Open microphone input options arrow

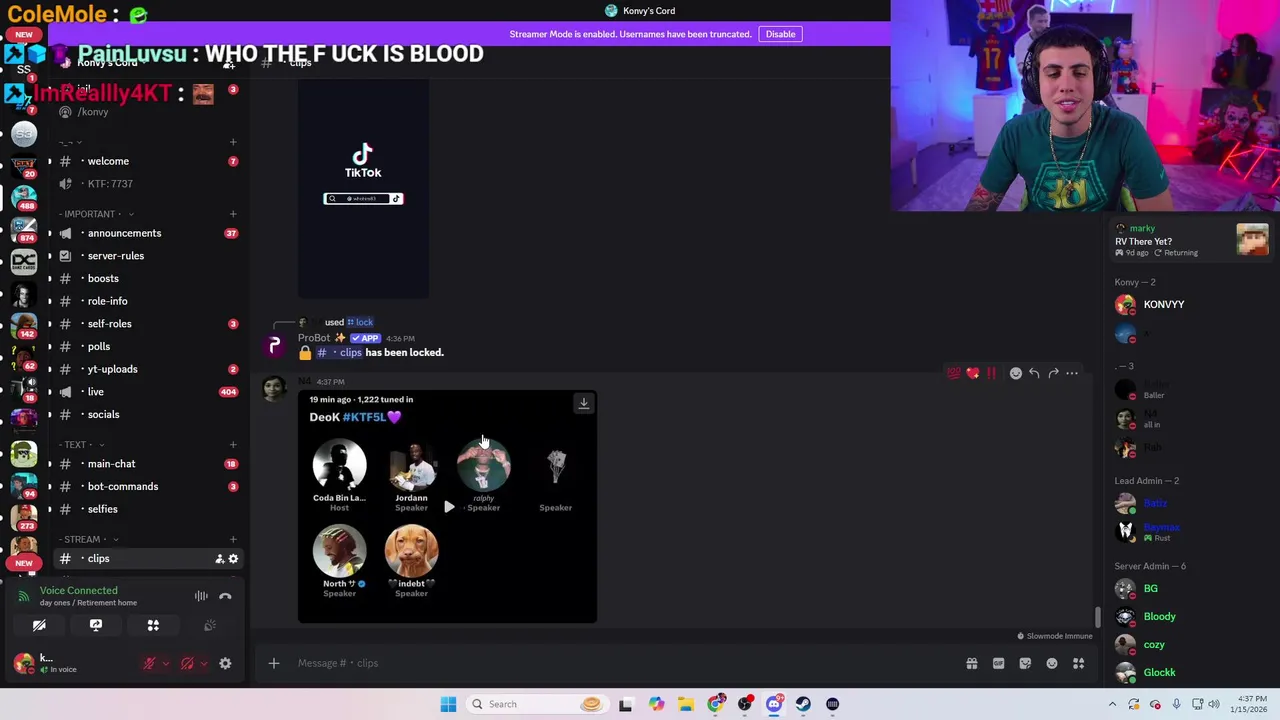pyautogui.click(x=166, y=663)
